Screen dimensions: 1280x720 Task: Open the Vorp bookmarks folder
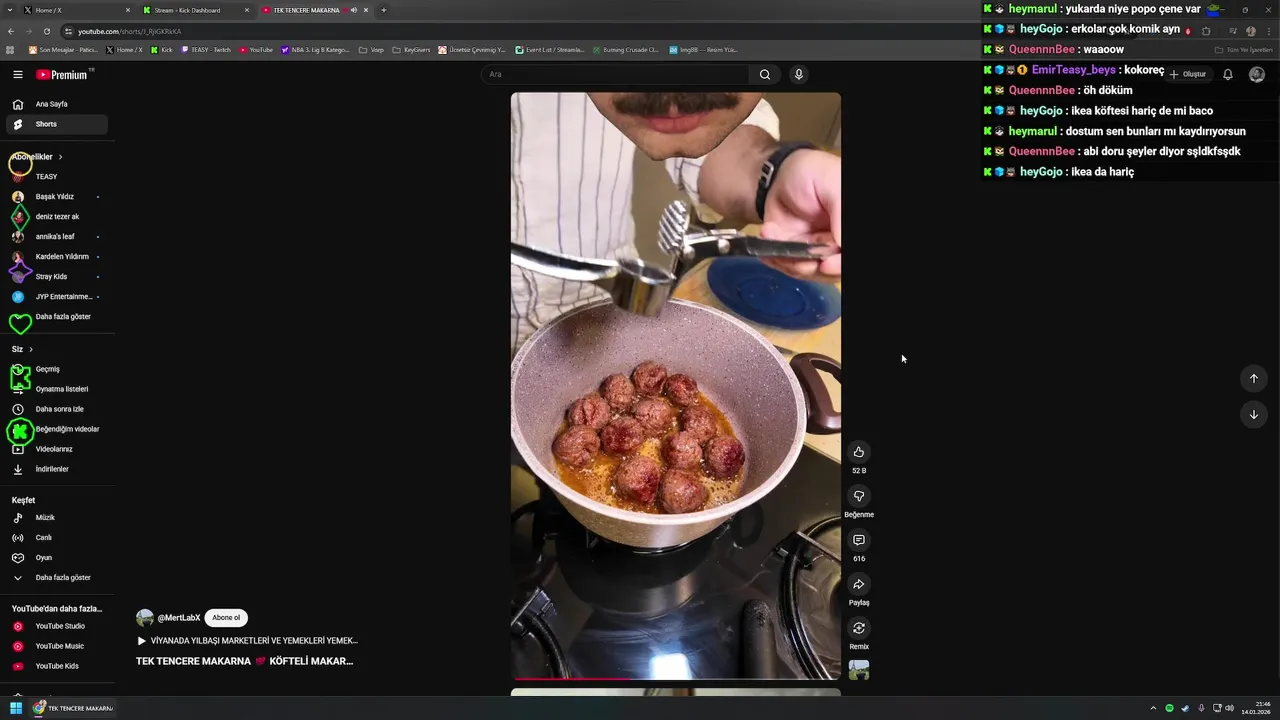[371, 49]
